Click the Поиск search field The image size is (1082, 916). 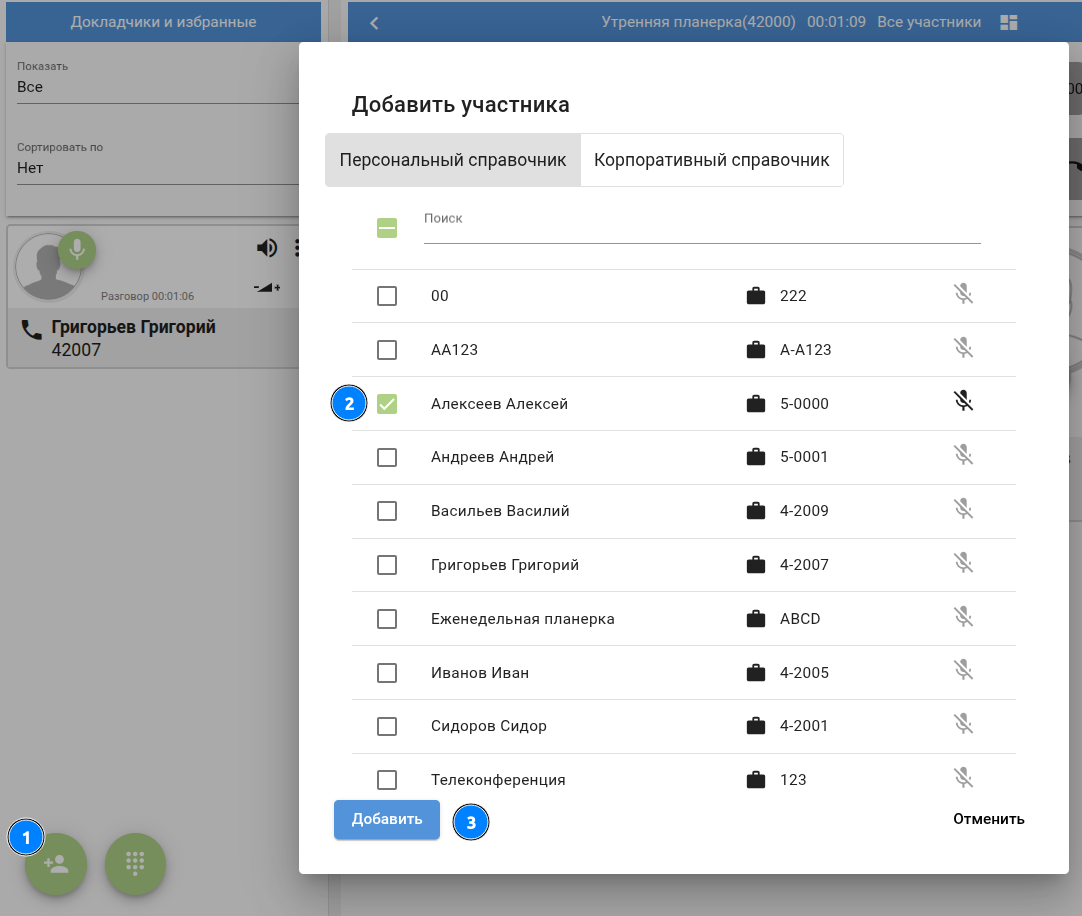(x=701, y=229)
